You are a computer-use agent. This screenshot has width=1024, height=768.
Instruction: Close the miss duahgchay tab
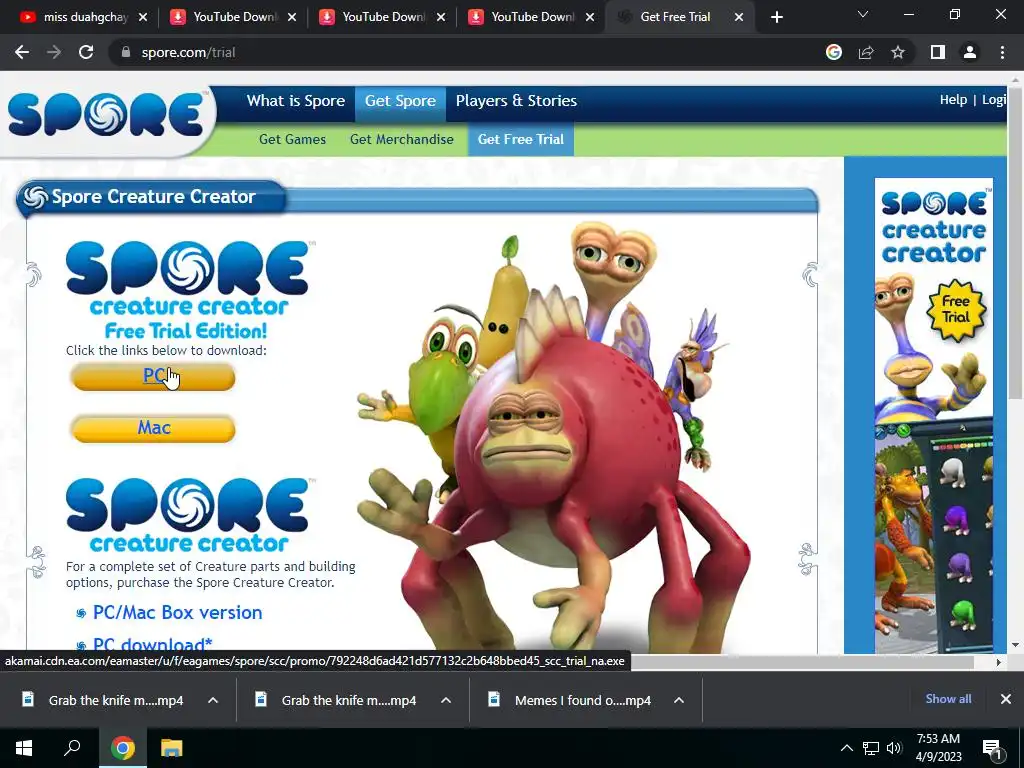[143, 17]
